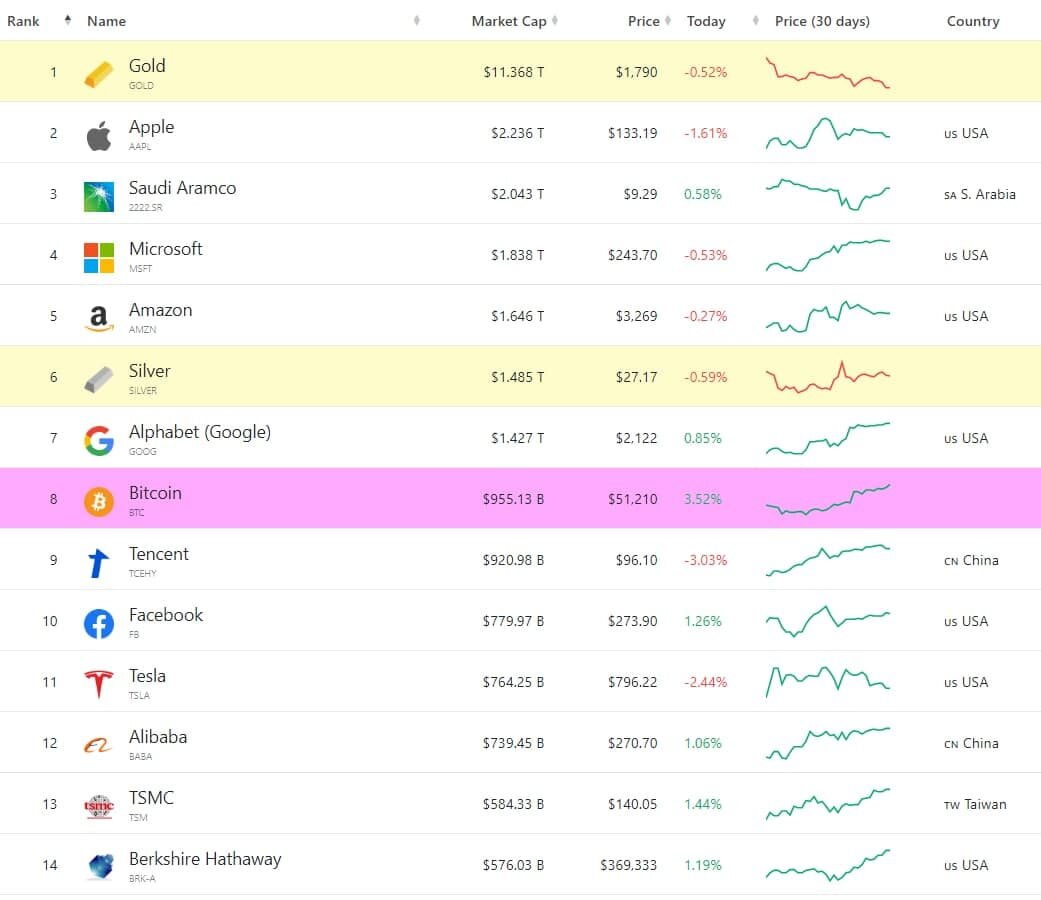Click Berkshire Hathaway price $369,333
1041x900 pixels.
pos(629,865)
